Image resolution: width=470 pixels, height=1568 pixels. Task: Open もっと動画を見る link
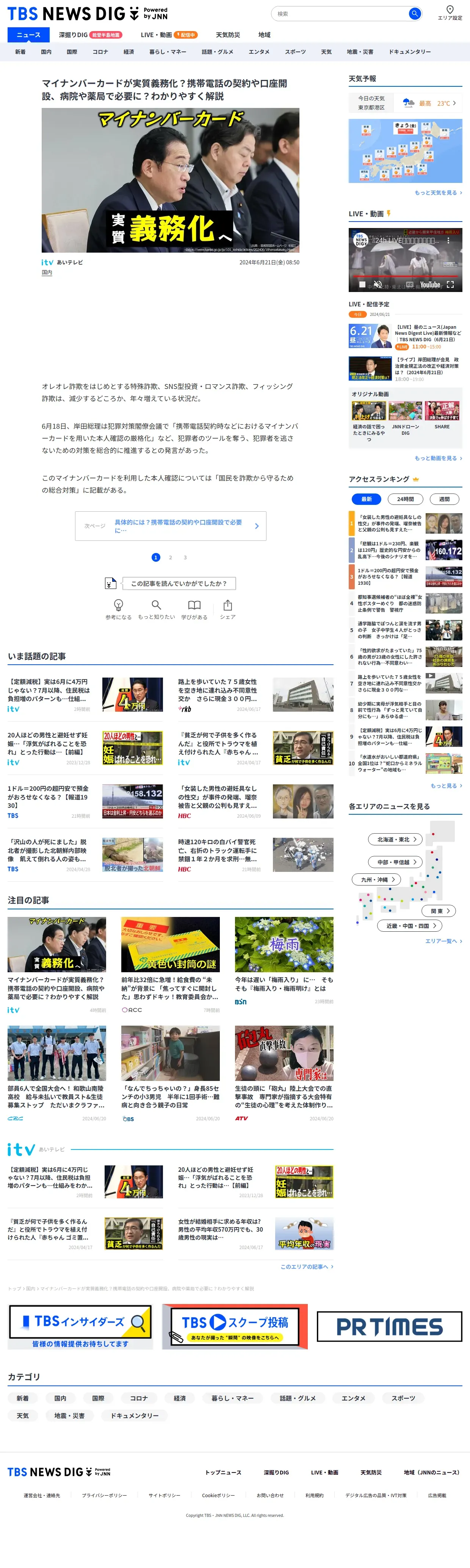438,458
